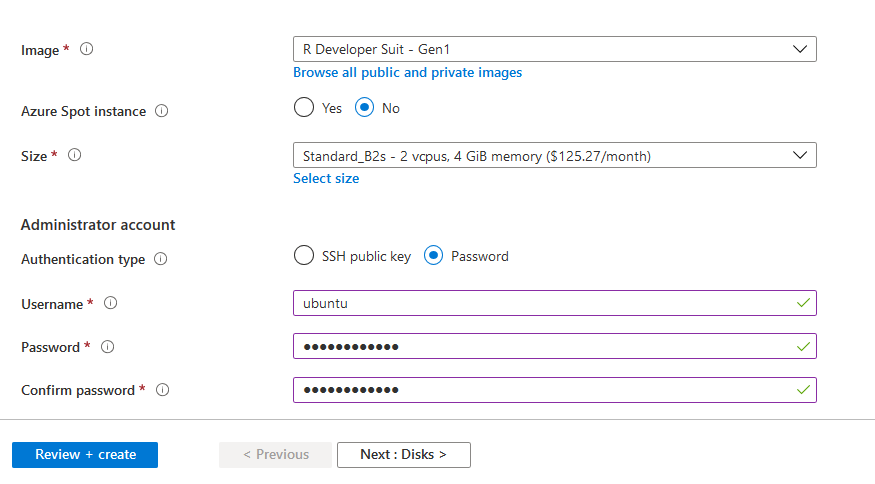Open the Image dropdown showing R Developer Suit
Image resolution: width=875 pixels, height=484 pixels.
[x=555, y=49]
